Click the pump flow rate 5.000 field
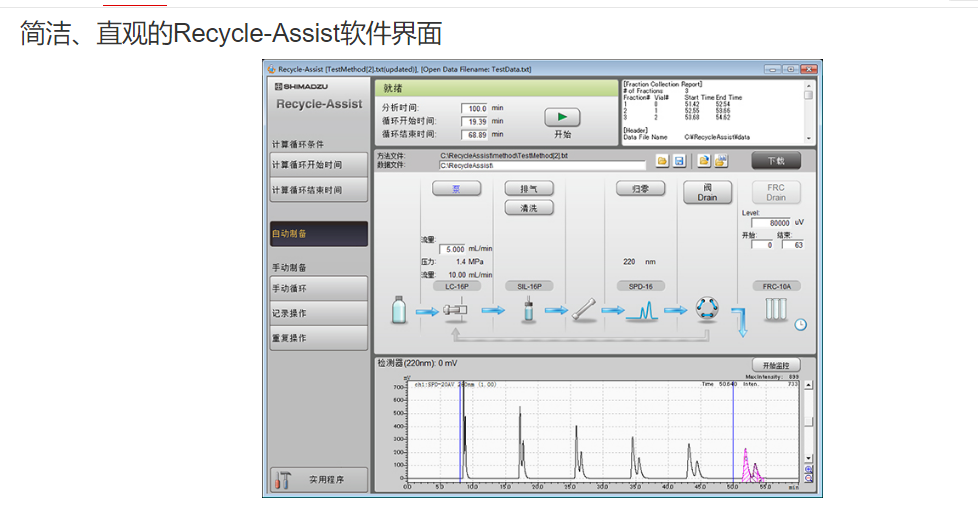Viewport: 978px width, 513px height. click(x=453, y=249)
